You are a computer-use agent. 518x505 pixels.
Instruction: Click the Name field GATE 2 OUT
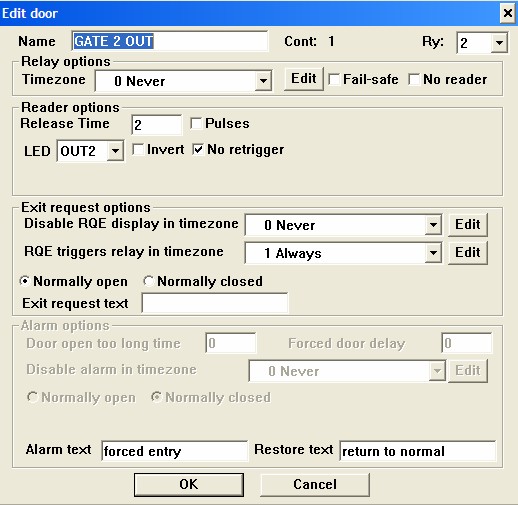click(x=170, y=41)
